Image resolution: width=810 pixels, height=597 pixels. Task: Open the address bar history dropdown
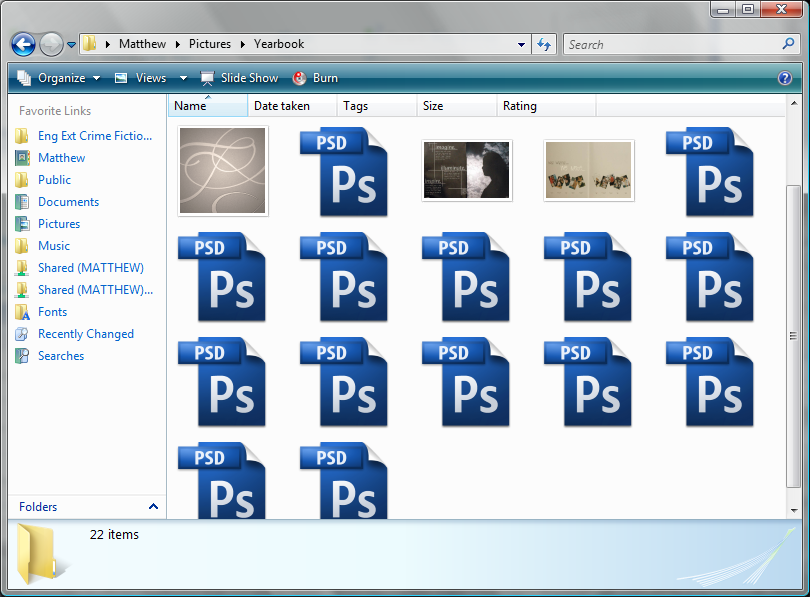(522, 45)
